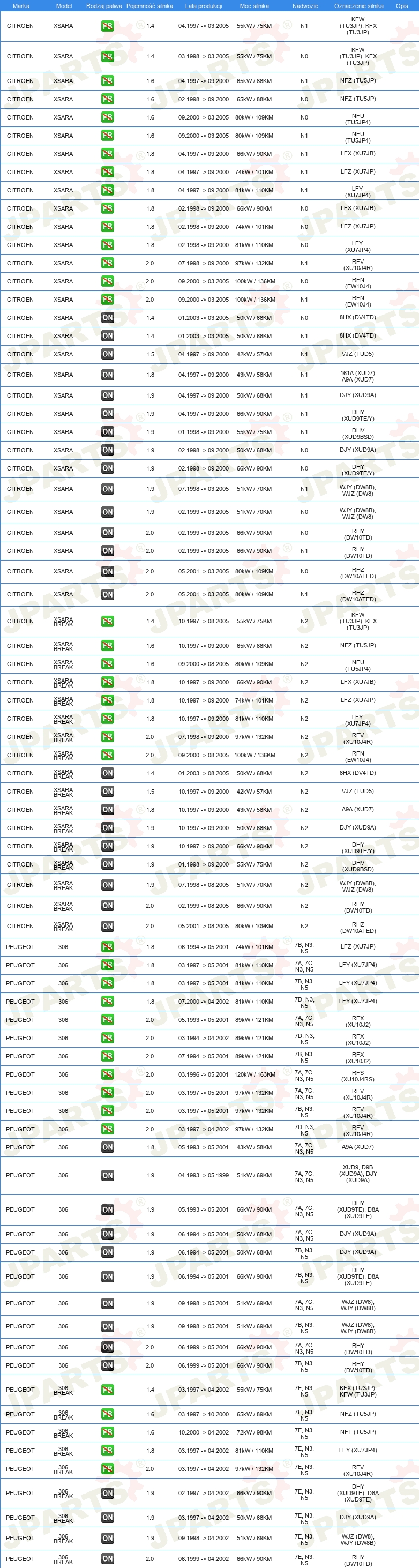Image resolution: width=419 pixels, height=1568 pixels.
Task: Click petrol icon in Xsara Break KFW N2 row
Action: (107, 622)
